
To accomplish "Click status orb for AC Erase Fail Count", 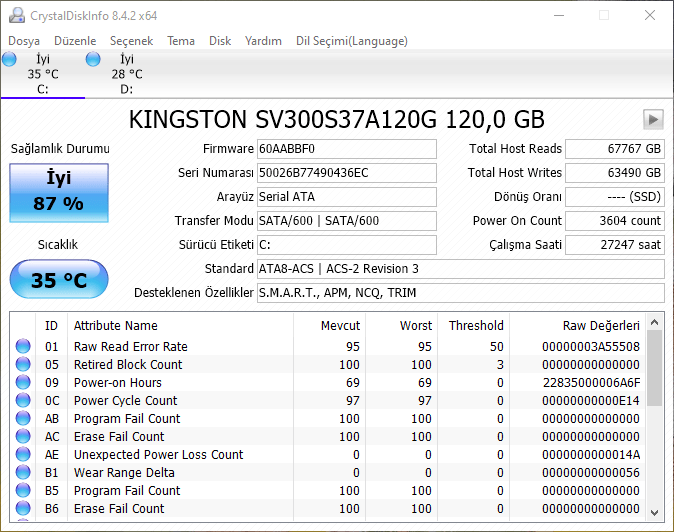I will coord(23,436).
